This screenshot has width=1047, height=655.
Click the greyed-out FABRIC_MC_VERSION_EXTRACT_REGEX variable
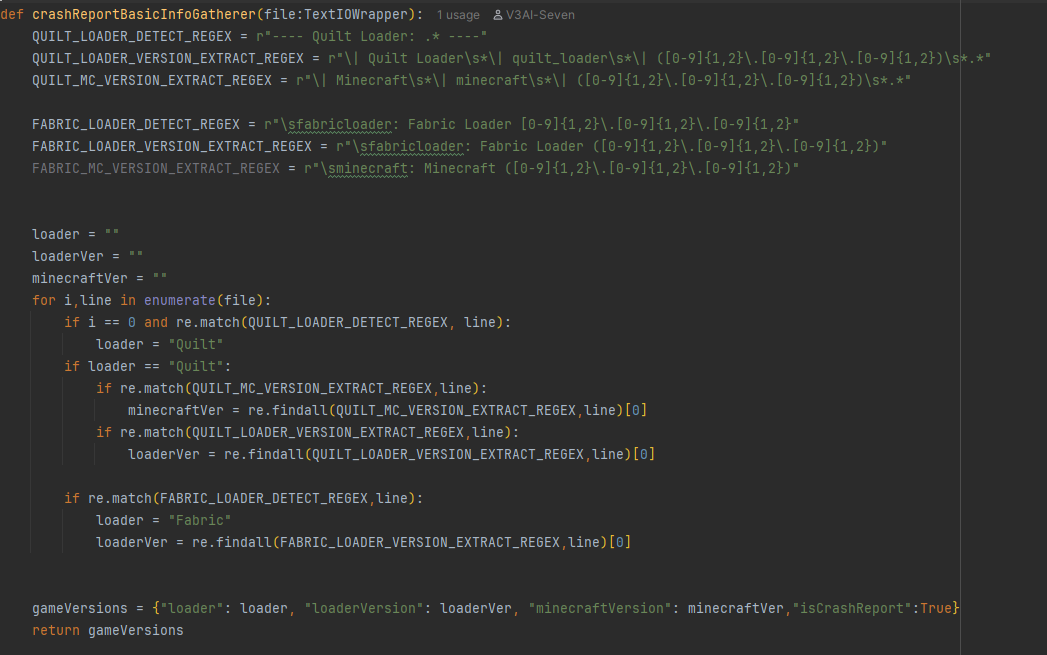[x=156, y=168]
